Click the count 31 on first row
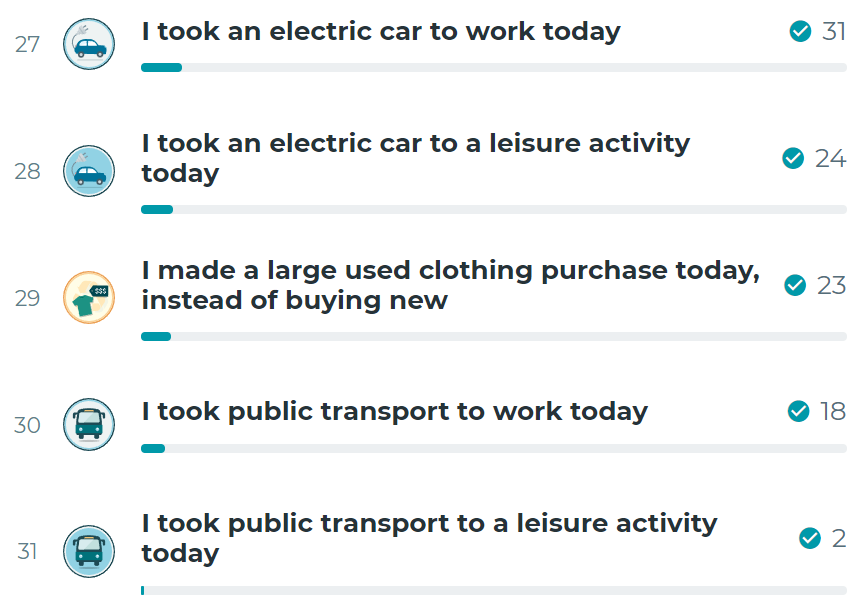Viewport: 864px width, 605px height. click(834, 31)
